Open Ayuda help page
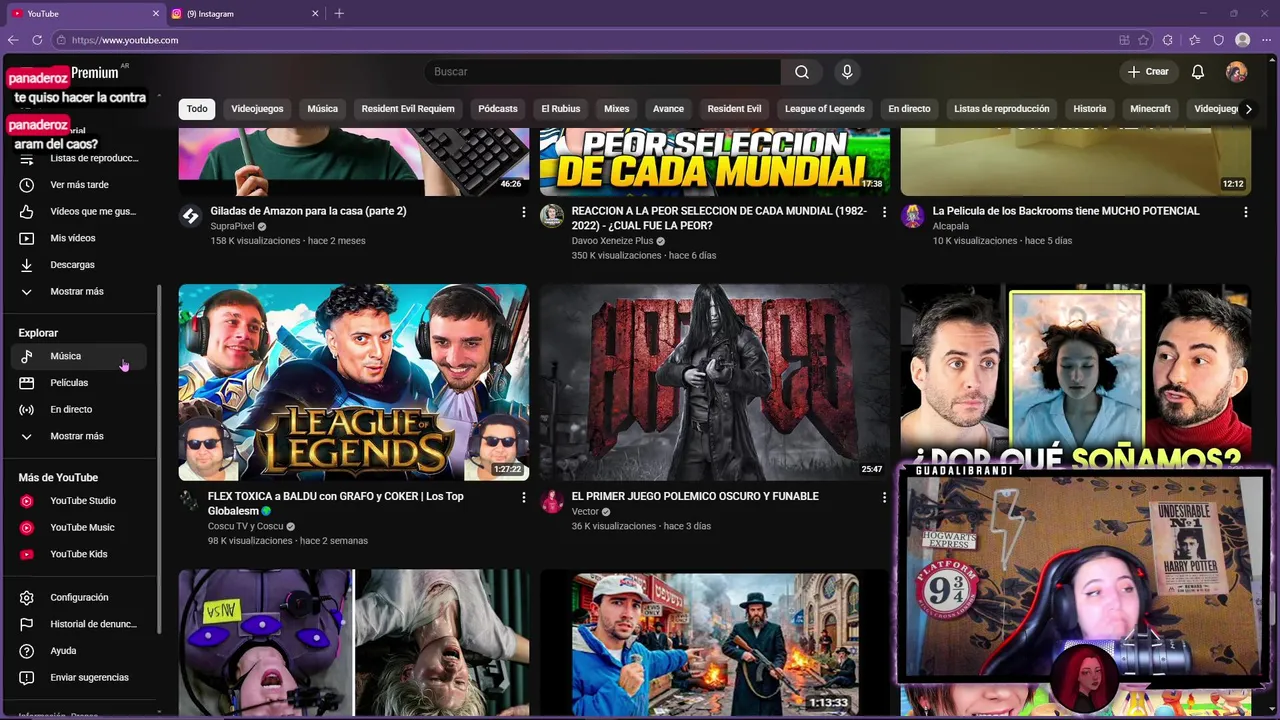Viewport: 1280px width, 720px height. click(x=80, y=651)
